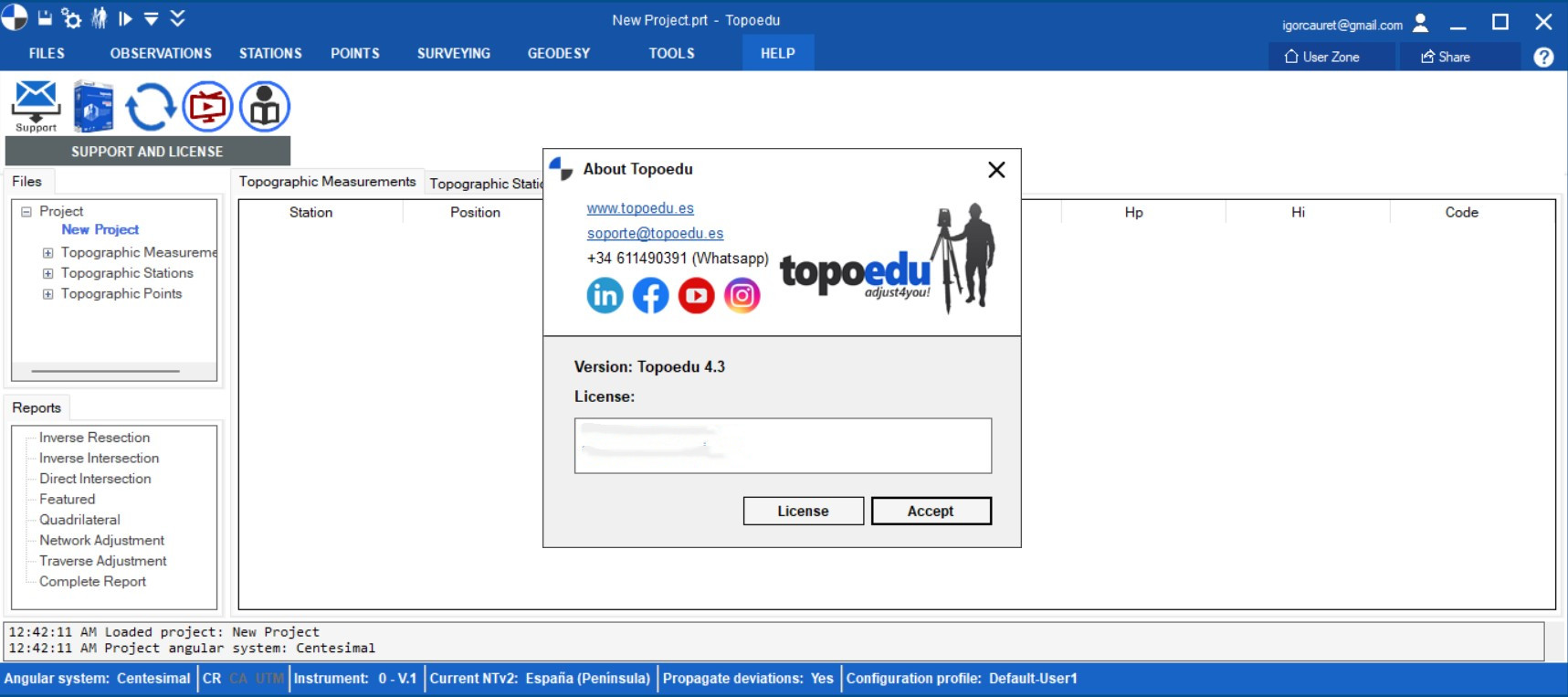Select the HELP menu tab

[778, 53]
